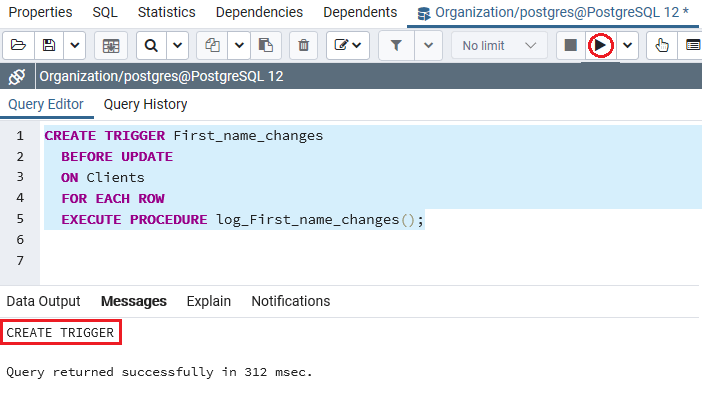Click the FOR EACH ROW code line

pos(113,199)
